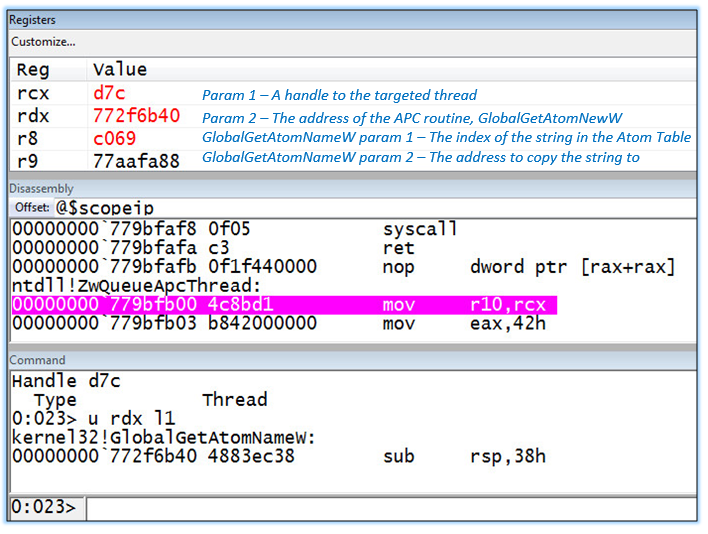Click the Customize... button in Registers
This screenshot has width=708, height=534.
[43, 42]
